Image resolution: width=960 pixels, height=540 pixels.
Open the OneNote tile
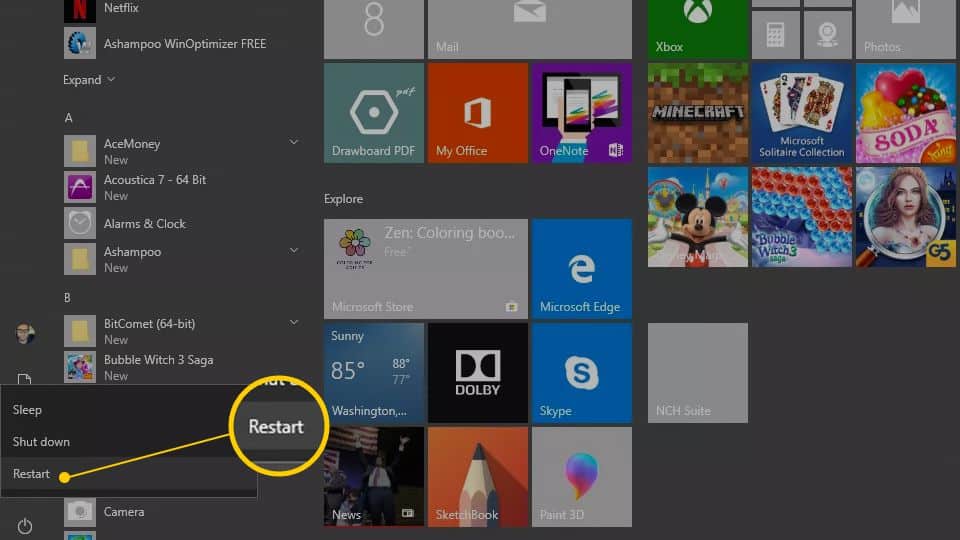click(x=581, y=112)
